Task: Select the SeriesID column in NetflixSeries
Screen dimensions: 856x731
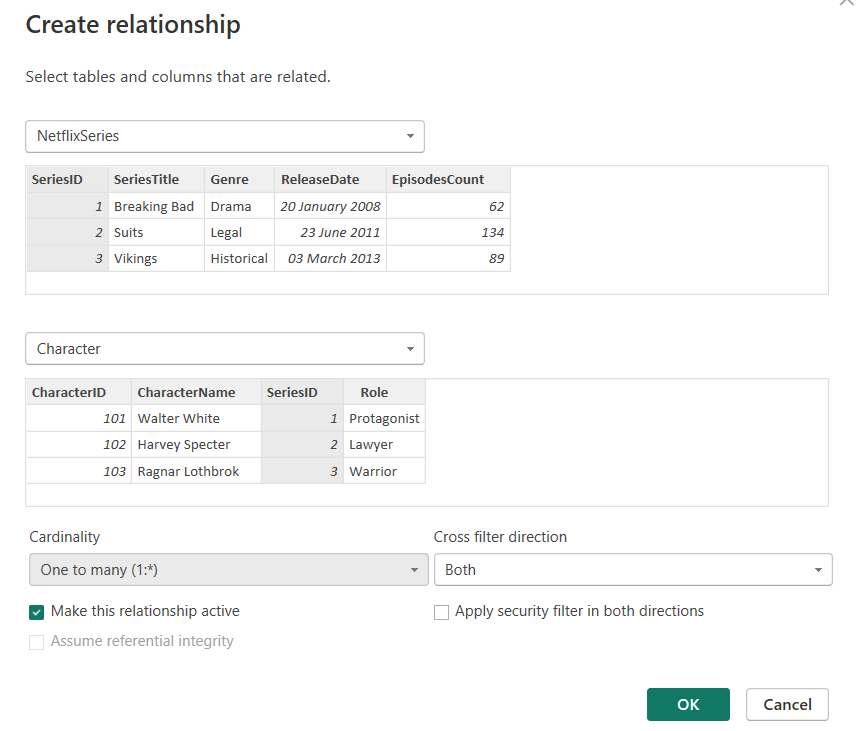Action: click(x=57, y=180)
